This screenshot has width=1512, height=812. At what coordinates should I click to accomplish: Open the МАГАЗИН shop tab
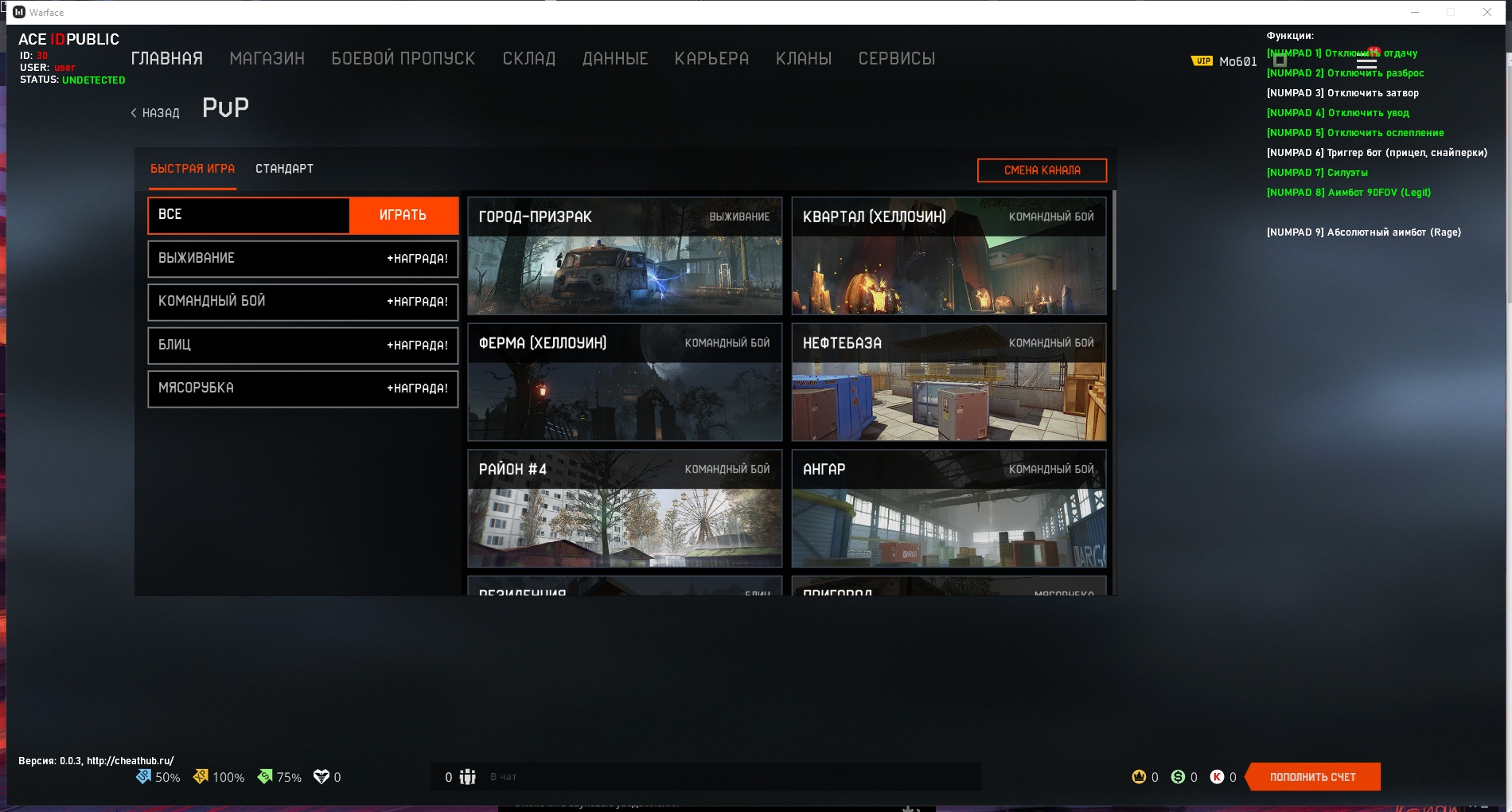[x=267, y=59]
